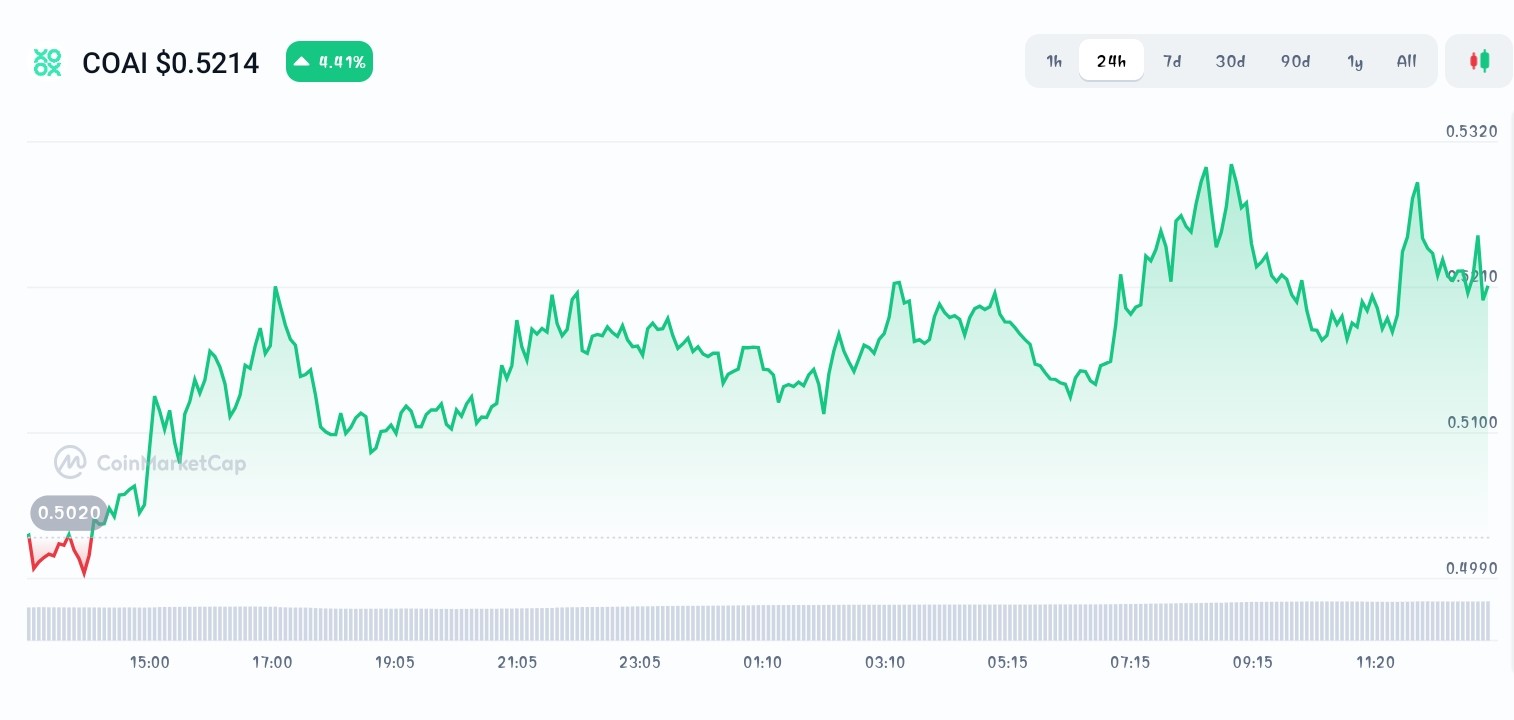This screenshot has width=1514, height=720.
Task: Switch chart to 30d range
Action: (x=1230, y=61)
